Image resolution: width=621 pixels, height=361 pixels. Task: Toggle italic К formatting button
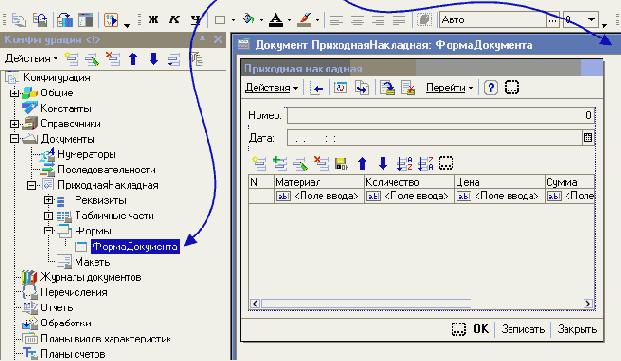pyautogui.click(x=174, y=19)
